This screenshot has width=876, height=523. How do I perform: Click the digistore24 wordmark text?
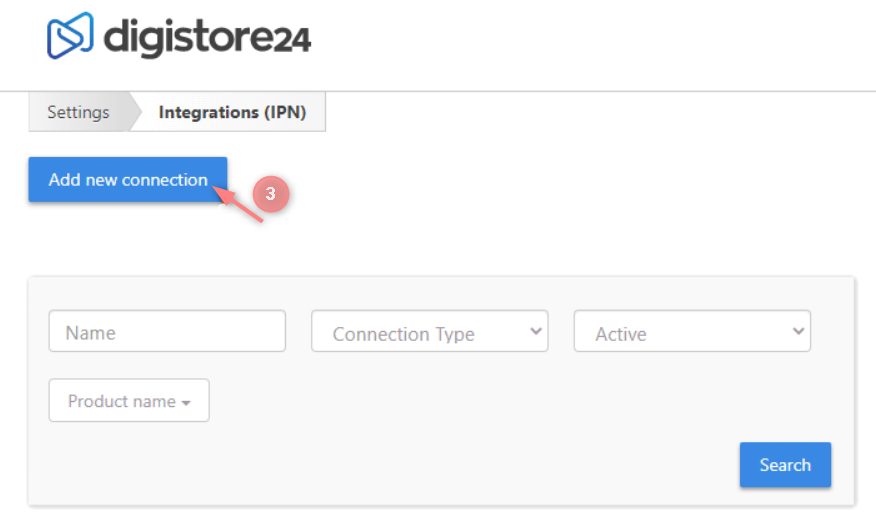207,37
